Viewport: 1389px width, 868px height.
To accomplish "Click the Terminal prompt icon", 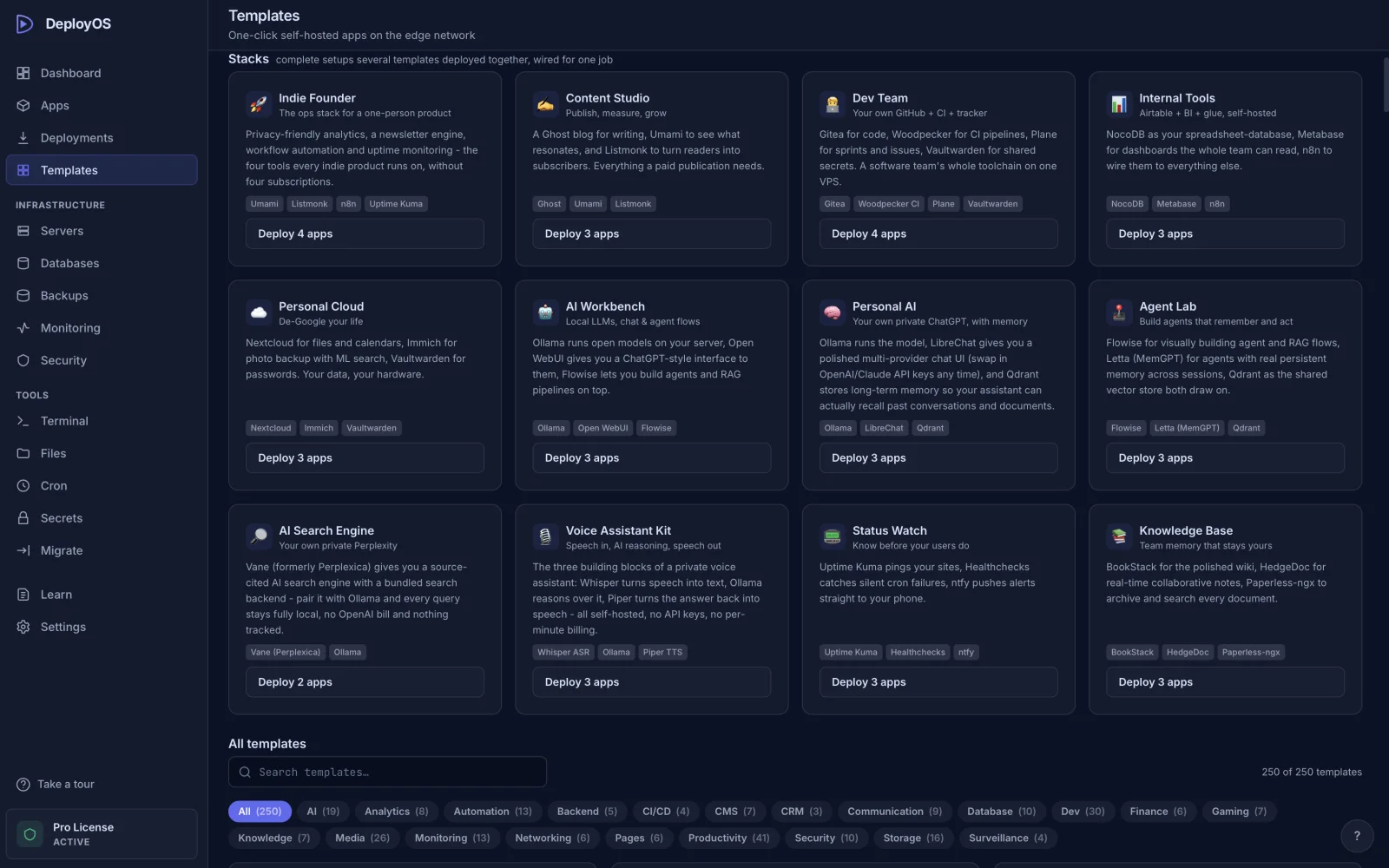I will coord(23,421).
